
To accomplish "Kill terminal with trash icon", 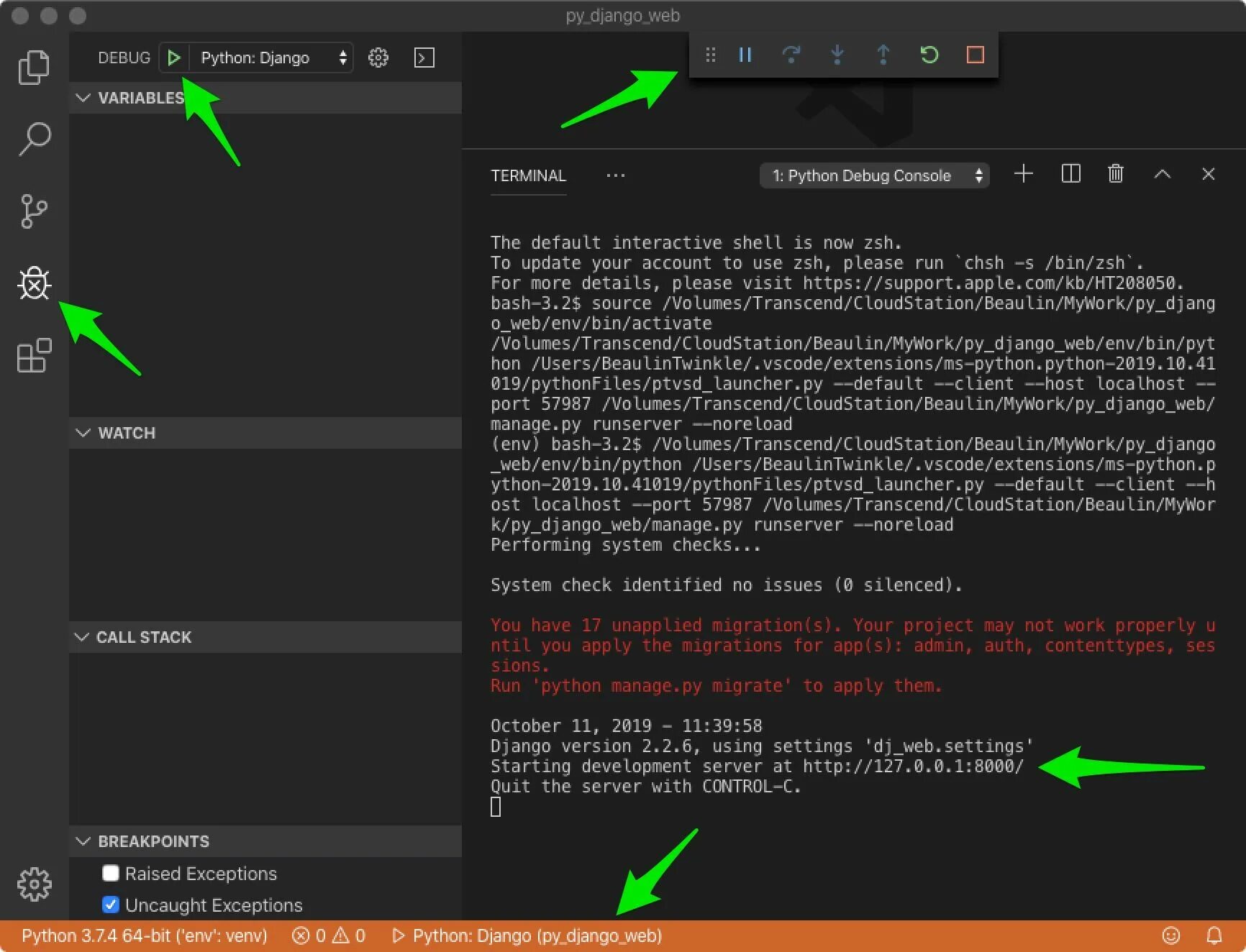I will point(1116,174).
